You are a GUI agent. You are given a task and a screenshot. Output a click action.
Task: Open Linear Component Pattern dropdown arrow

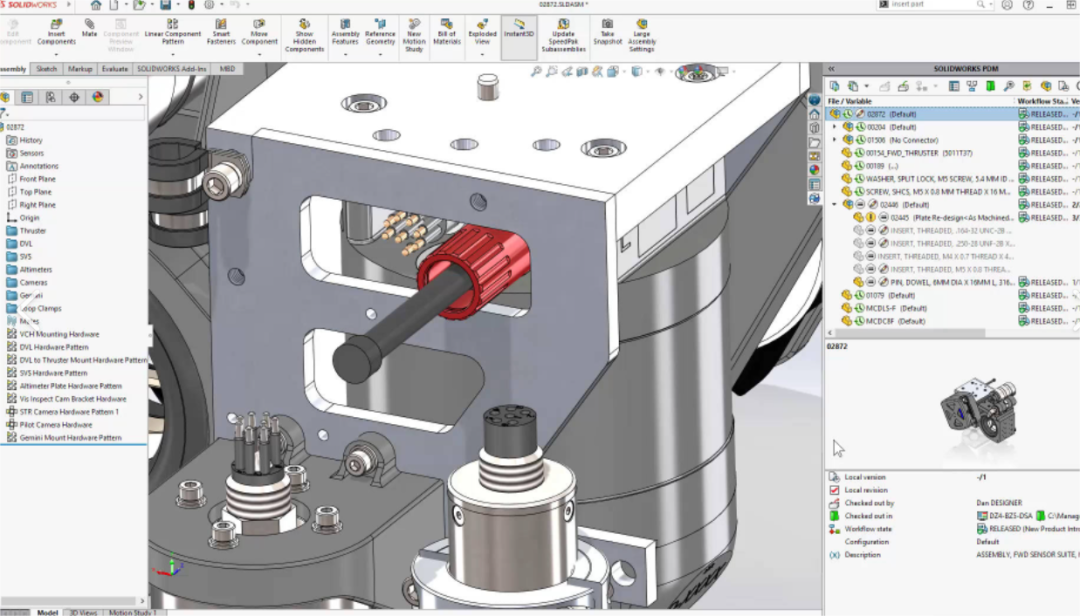(173, 54)
